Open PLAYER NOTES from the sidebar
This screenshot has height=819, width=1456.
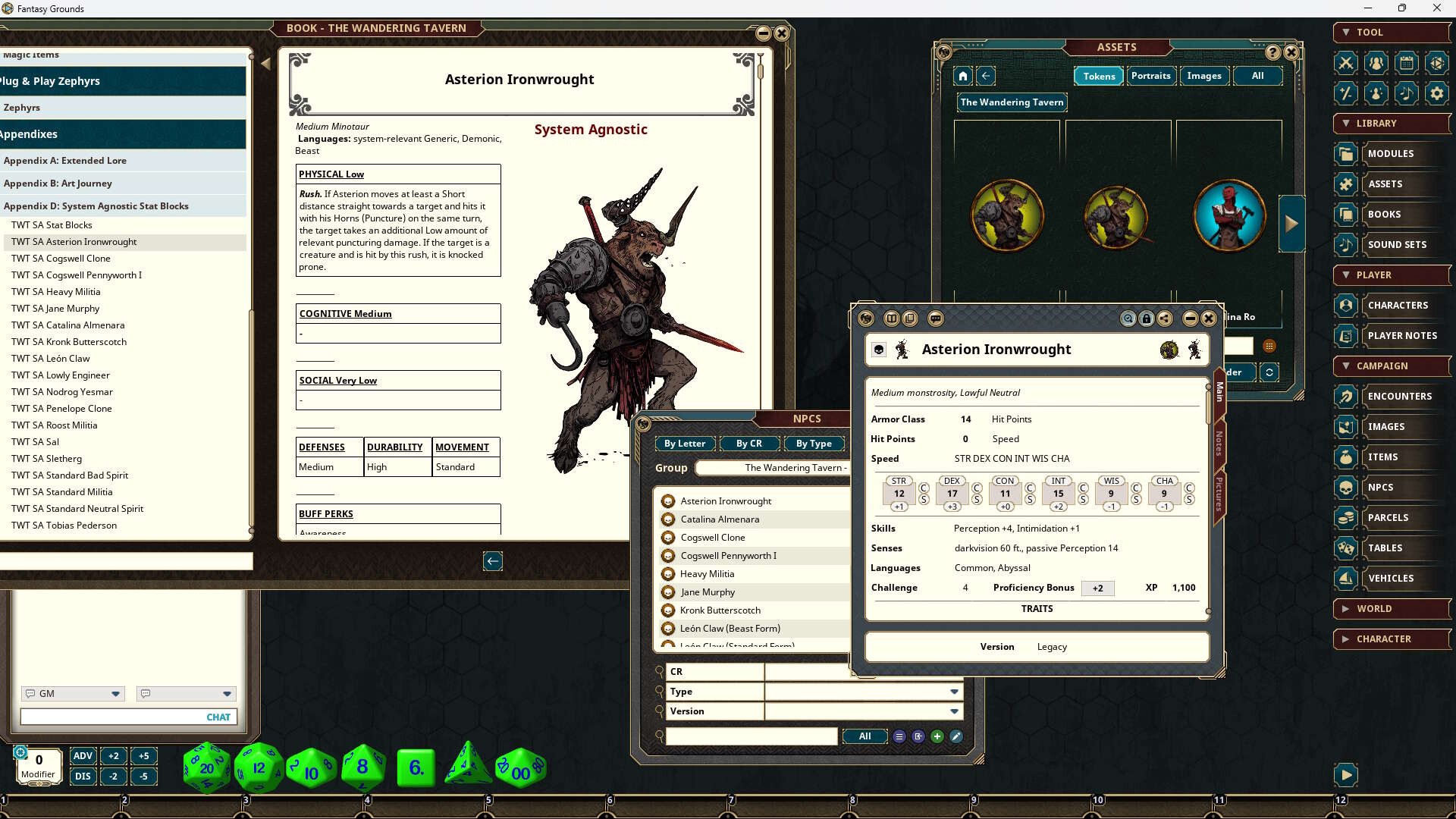pyautogui.click(x=1392, y=335)
